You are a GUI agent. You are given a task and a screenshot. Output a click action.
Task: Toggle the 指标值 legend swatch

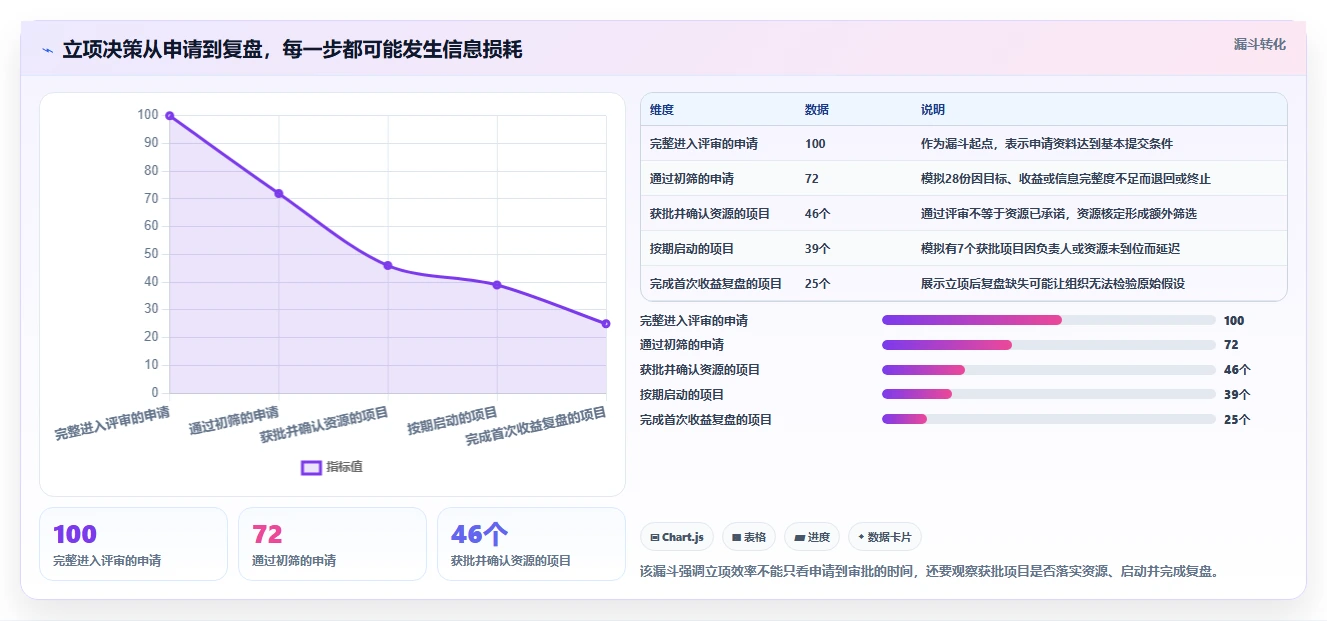pyautogui.click(x=311, y=467)
